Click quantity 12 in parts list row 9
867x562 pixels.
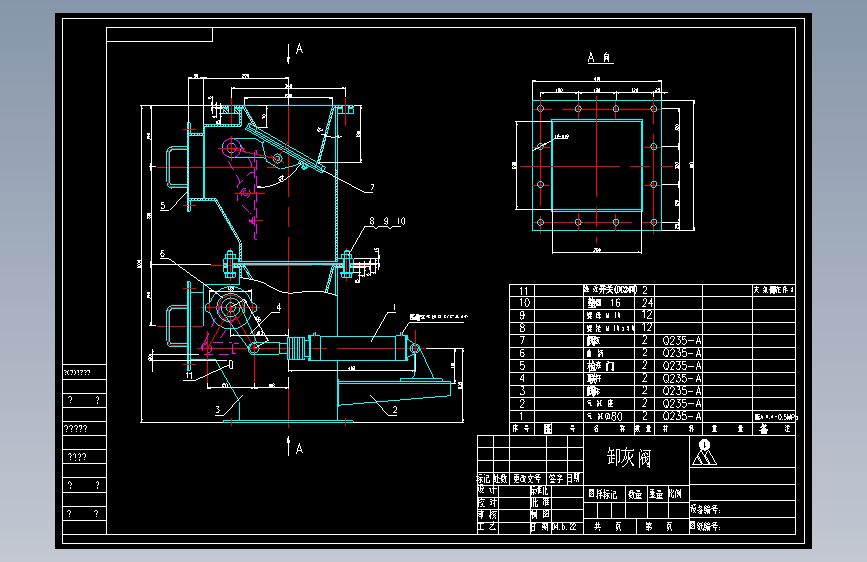pyautogui.click(x=647, y=315)
